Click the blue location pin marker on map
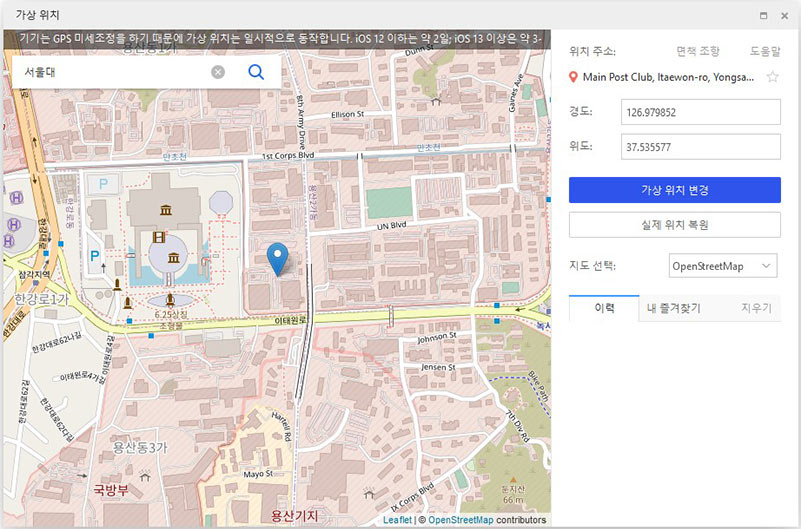Viewport: 801px width, 529px height. [x=277, y=259]
